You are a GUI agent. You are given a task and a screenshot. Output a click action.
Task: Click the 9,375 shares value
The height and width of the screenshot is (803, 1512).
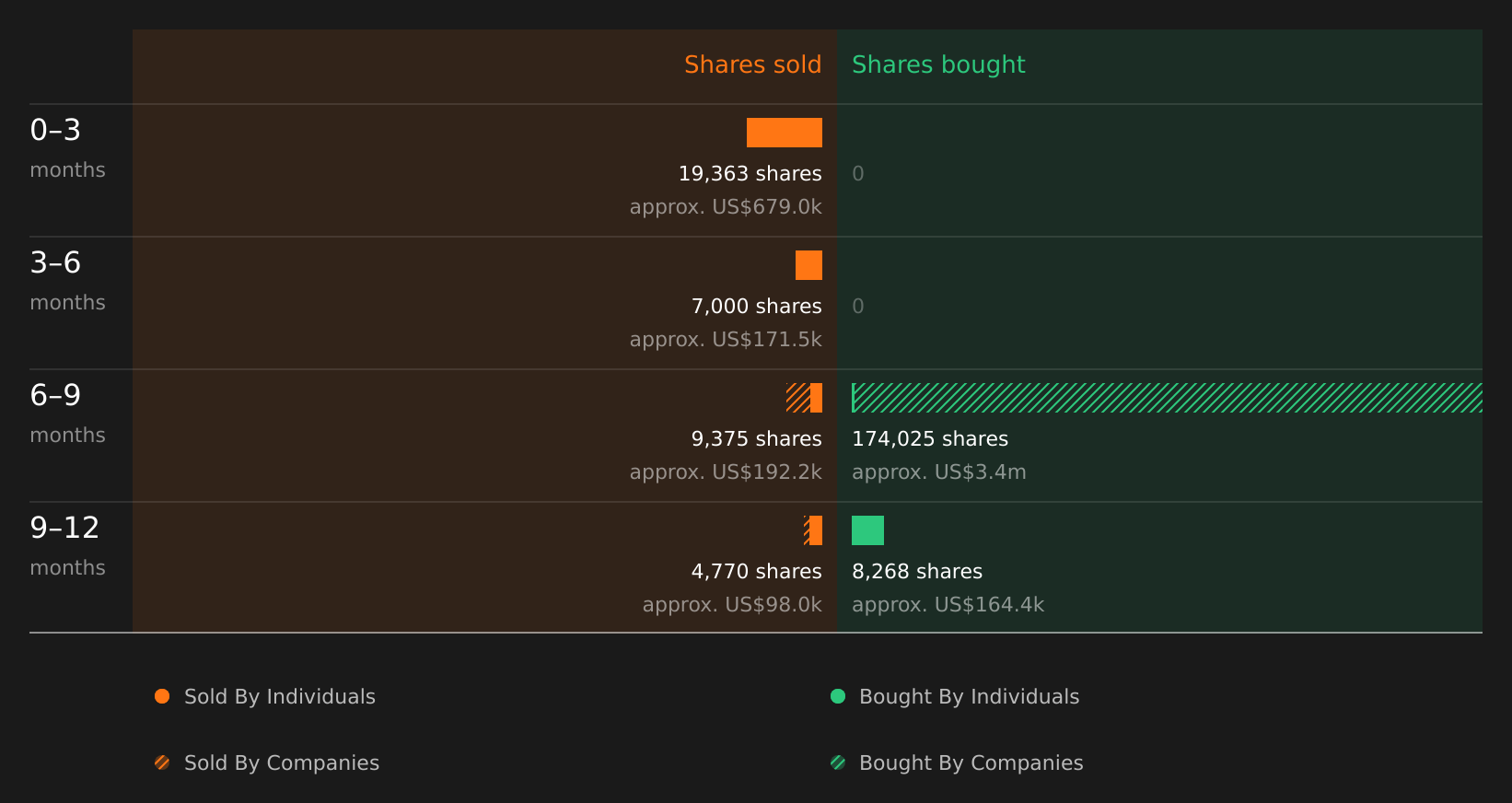point(756,439)
